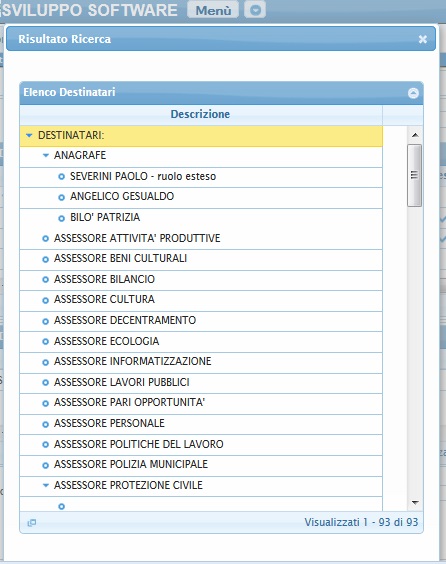Click the Risultato Ricerca dialog title
Viewport: 446px width, 564px height.
pyautogui.click(x=64, y=39)
